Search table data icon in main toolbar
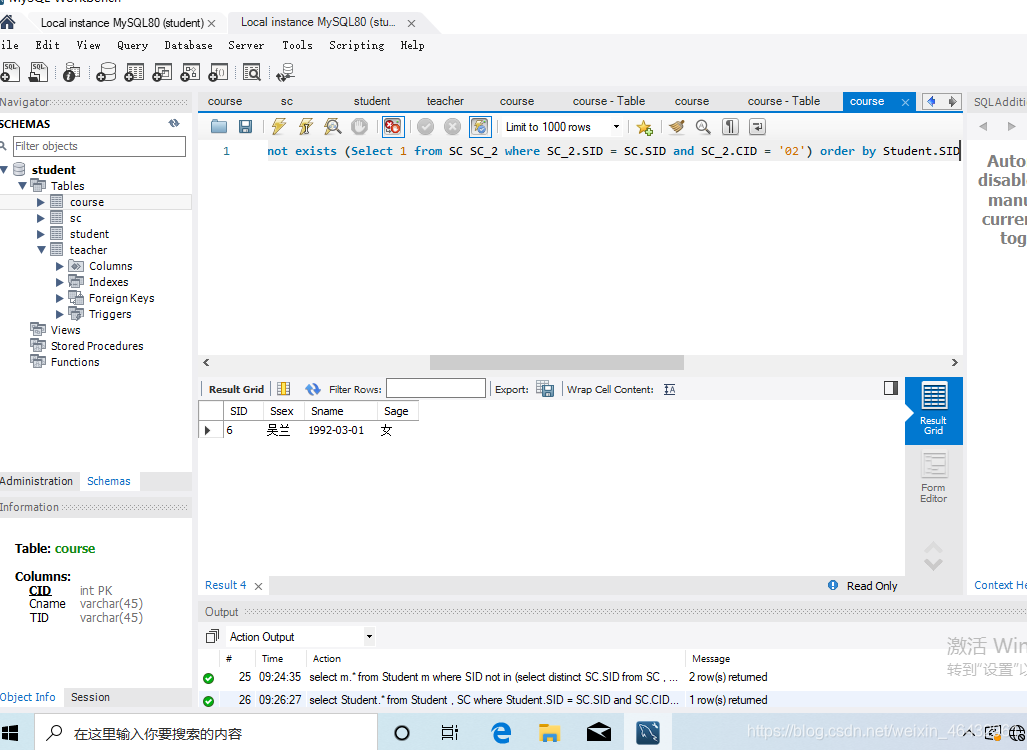The image size is (1027, 750). tap(252, 72)
